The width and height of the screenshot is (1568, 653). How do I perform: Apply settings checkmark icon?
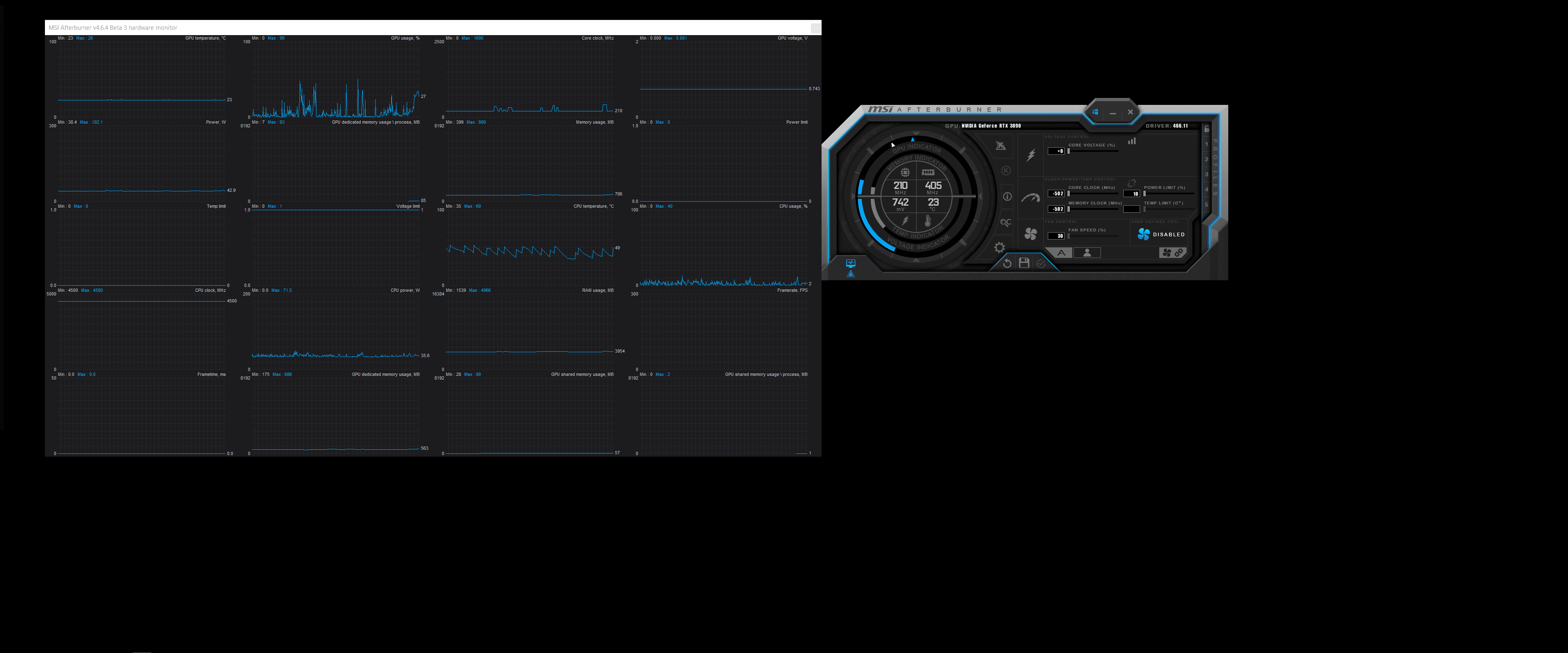tap(1041, 263)
